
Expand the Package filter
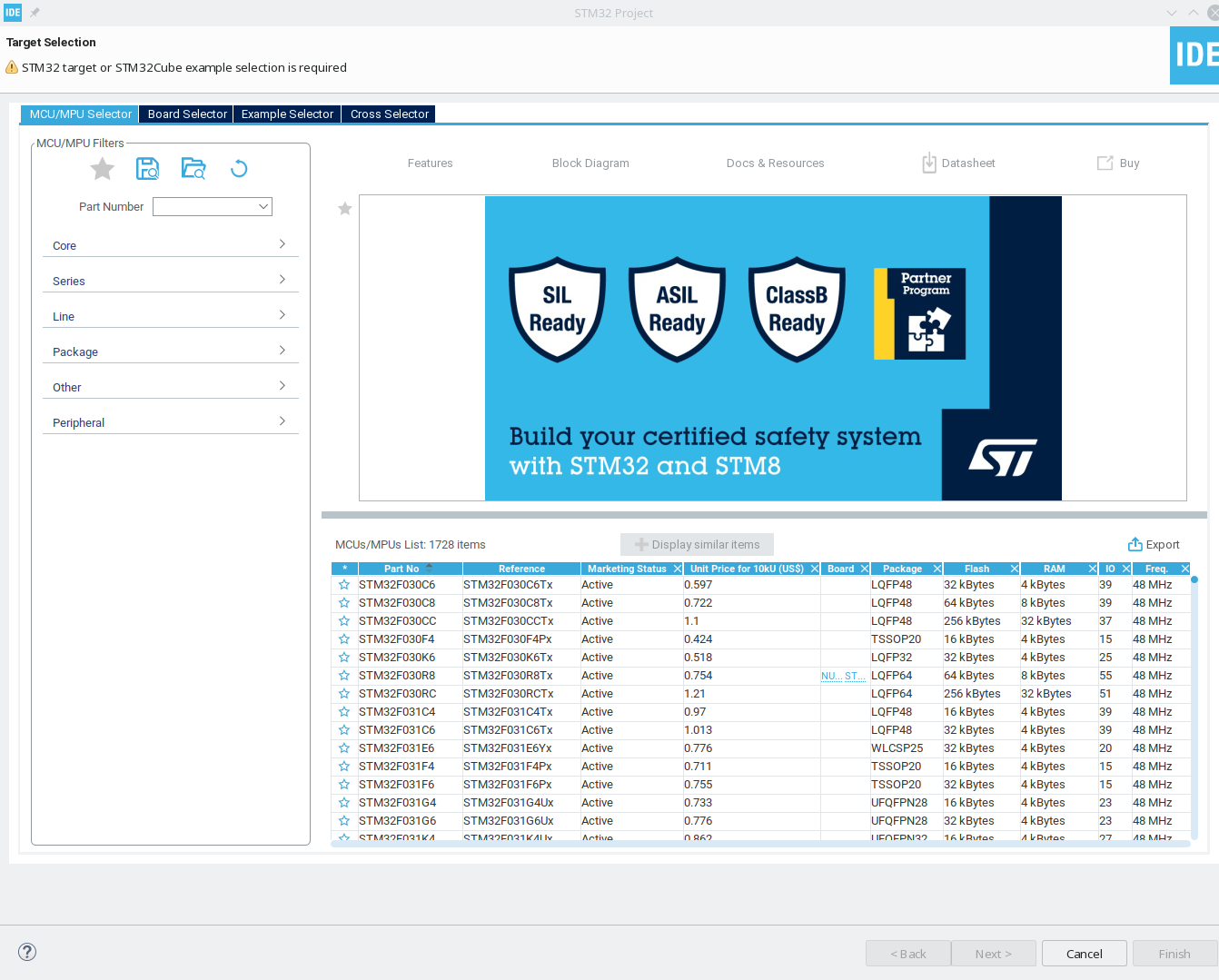[171, 351]
